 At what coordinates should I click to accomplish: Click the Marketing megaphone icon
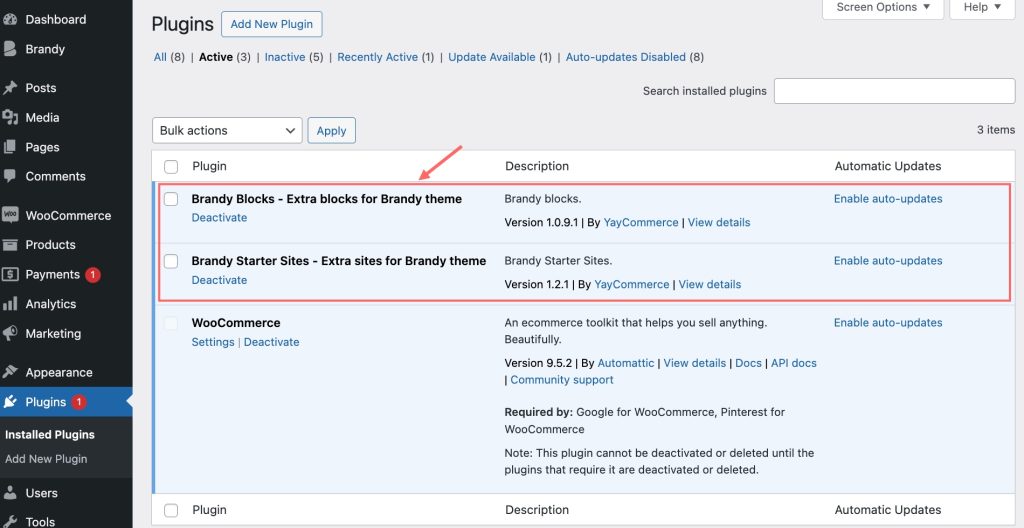click(x=10, y=333)
